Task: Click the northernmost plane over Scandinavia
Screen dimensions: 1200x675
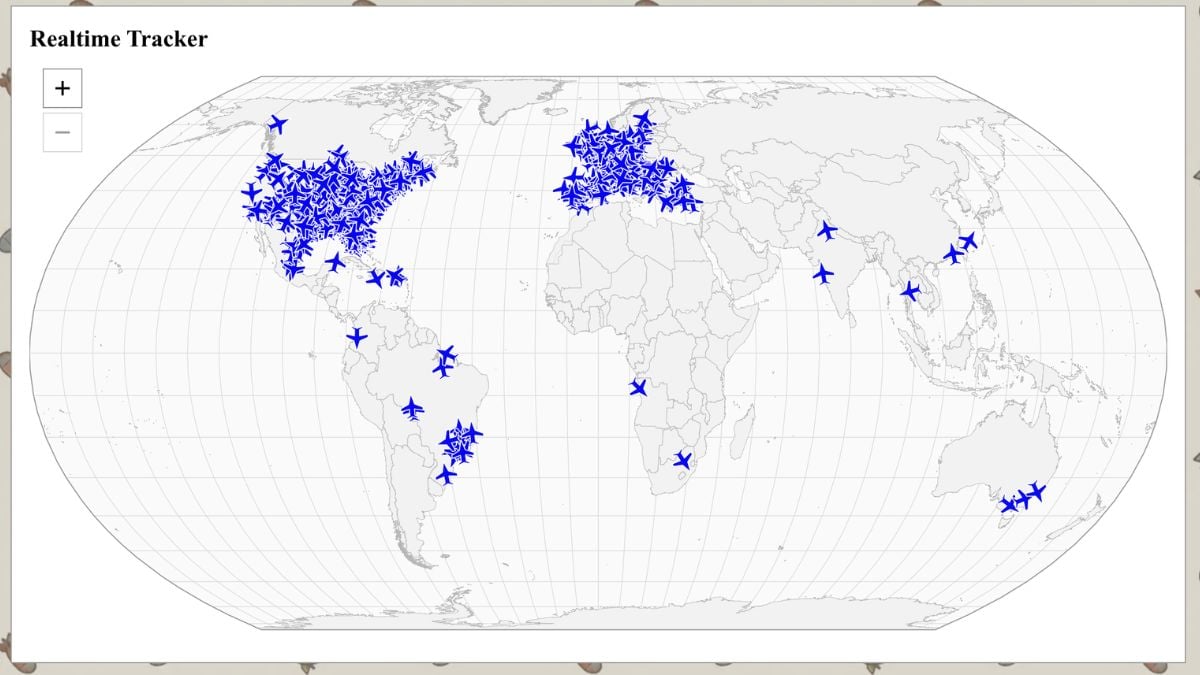Action: click(x=644, y=119)
